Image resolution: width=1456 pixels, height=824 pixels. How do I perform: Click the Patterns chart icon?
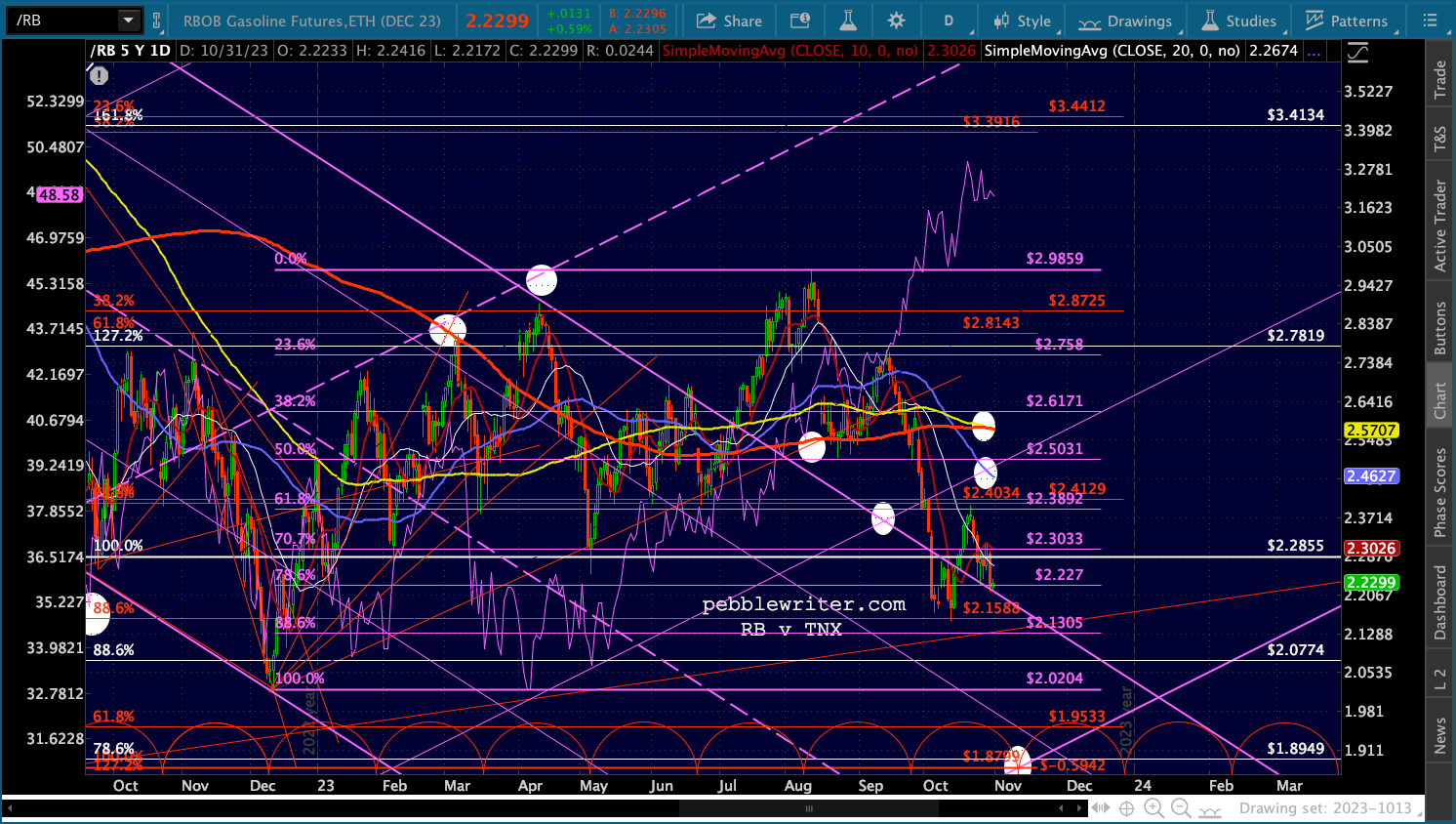point(1314,21)
